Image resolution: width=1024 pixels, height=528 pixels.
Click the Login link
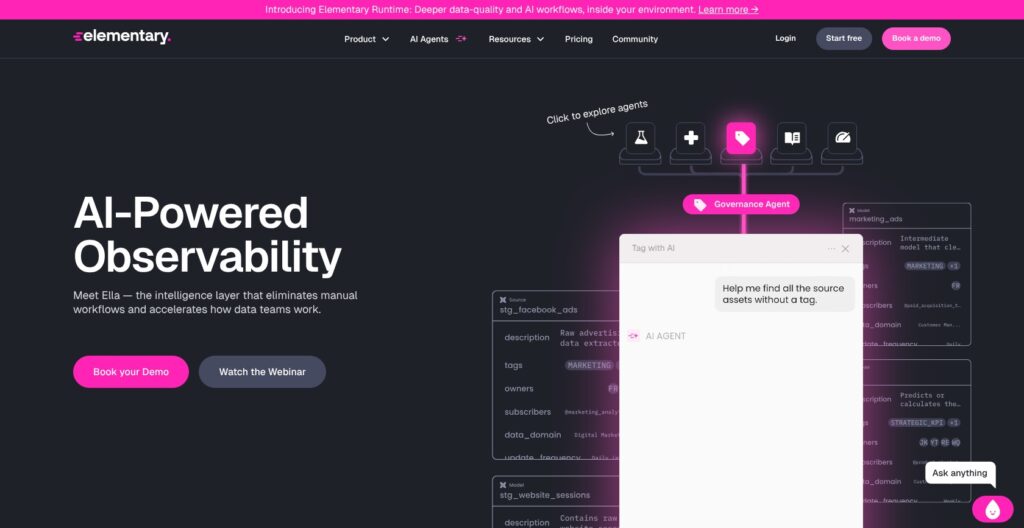click(x=785, y=39)
